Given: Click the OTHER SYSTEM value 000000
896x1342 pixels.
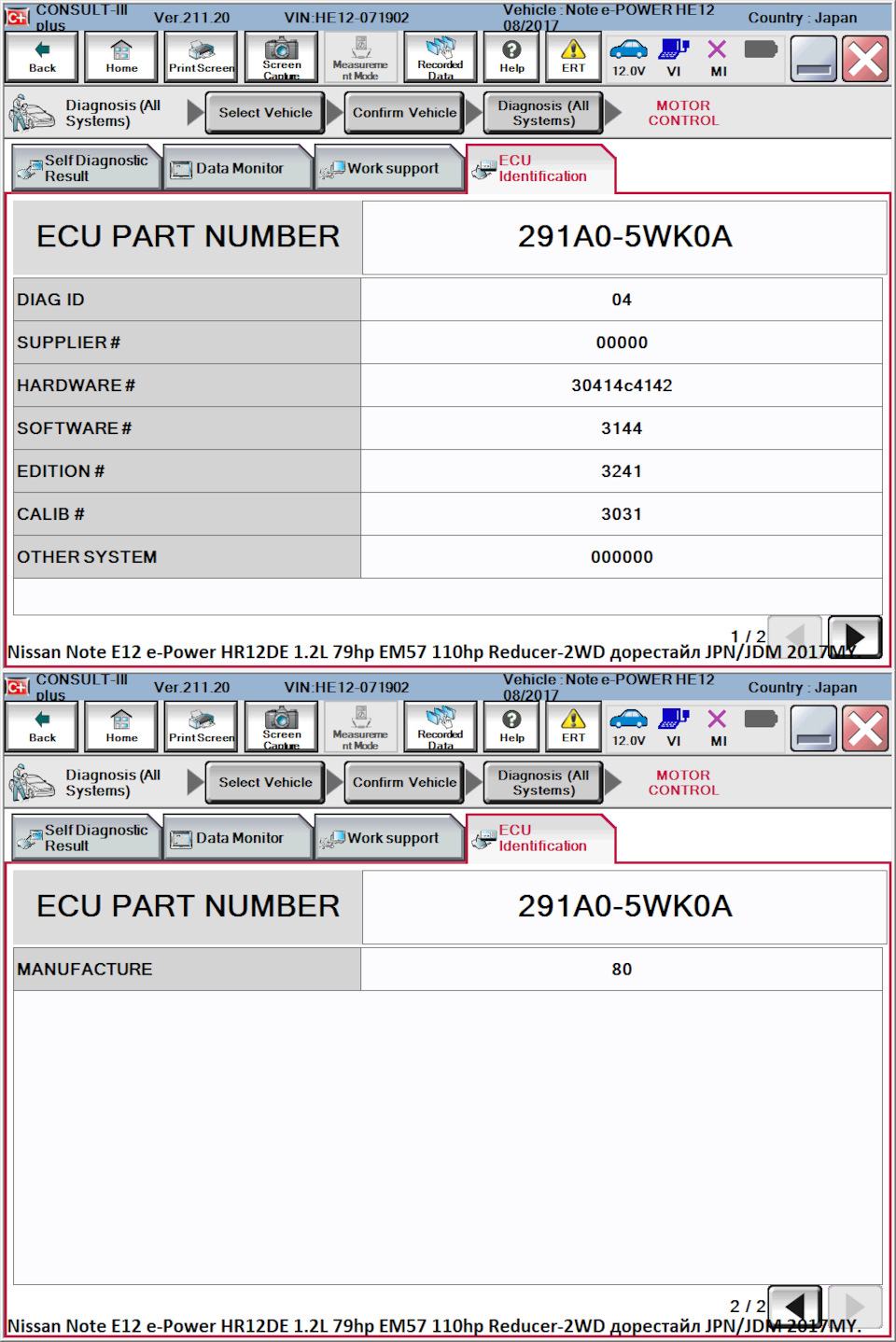Looking at the screenshot, I should pos(622,557).
